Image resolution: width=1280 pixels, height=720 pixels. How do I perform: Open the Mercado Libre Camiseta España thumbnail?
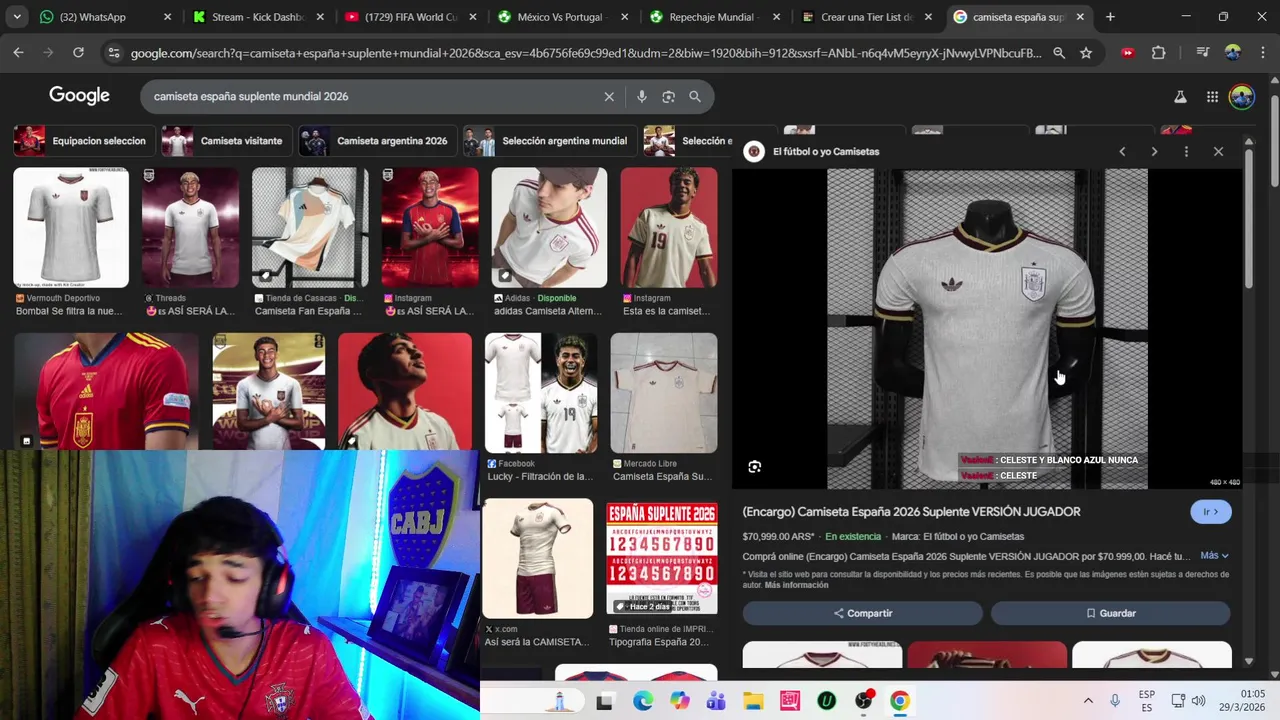pos(664,393)
